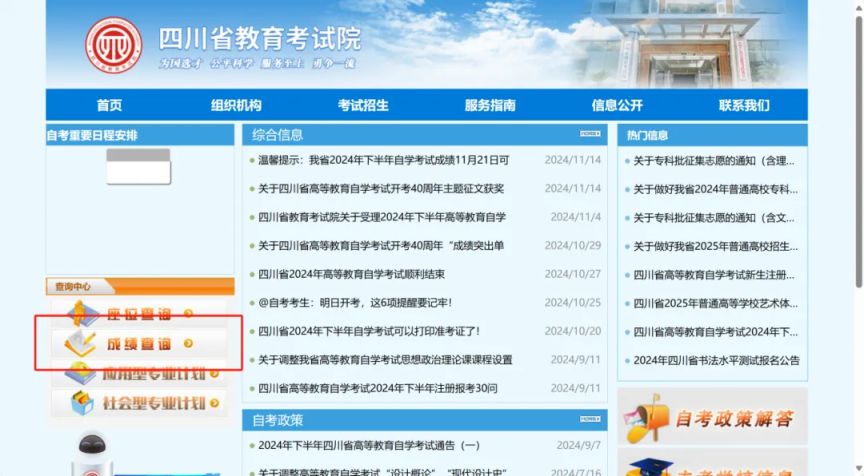Open the 信息公开 navigation tab
Screen dimensions: 864x476
[617, 105]
